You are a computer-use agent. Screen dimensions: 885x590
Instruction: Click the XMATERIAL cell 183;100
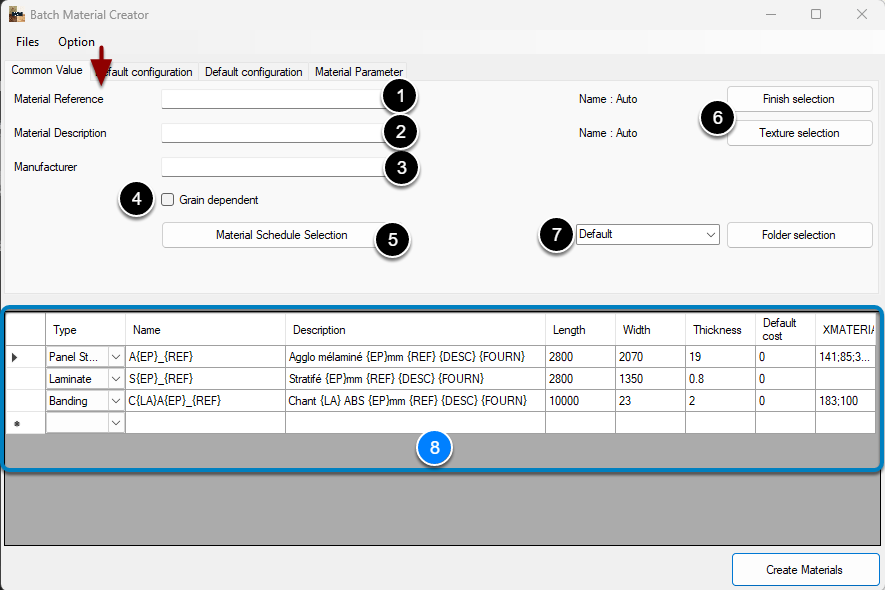(845, 401)
